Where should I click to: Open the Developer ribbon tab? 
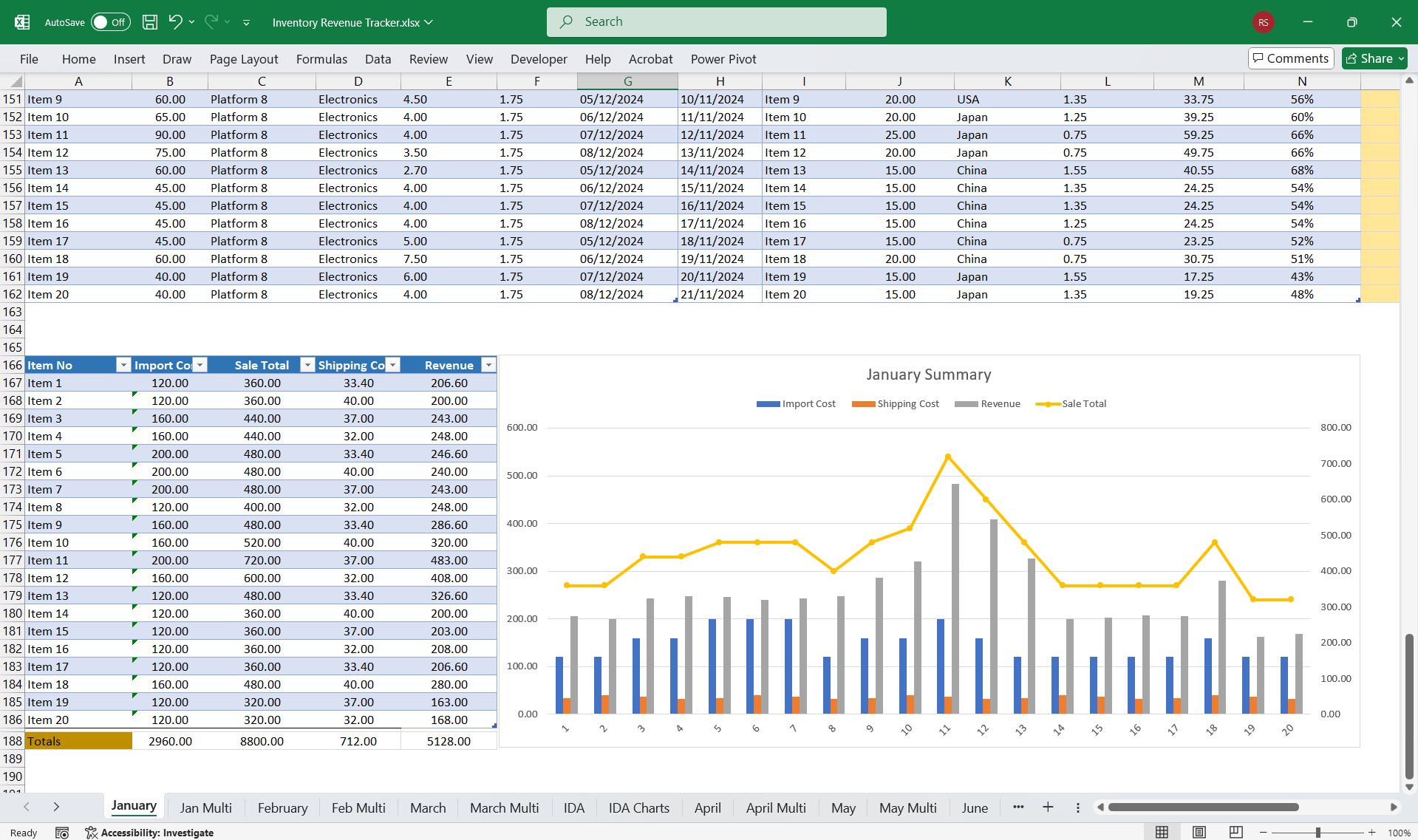coord(539,59)
